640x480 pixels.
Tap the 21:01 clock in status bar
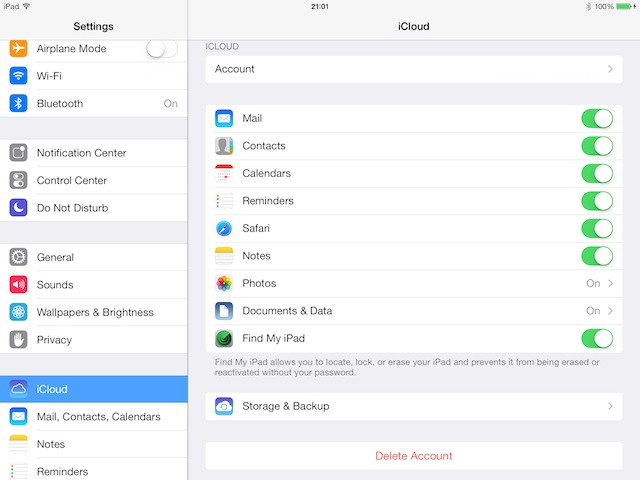(320, 6)
